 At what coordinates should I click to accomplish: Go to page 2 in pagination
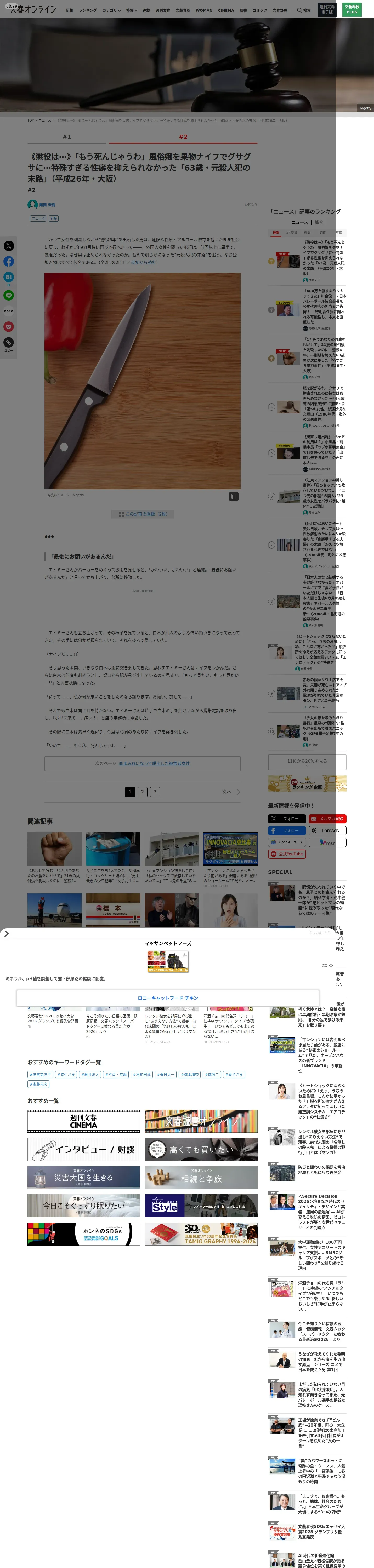tap(143, 792)
